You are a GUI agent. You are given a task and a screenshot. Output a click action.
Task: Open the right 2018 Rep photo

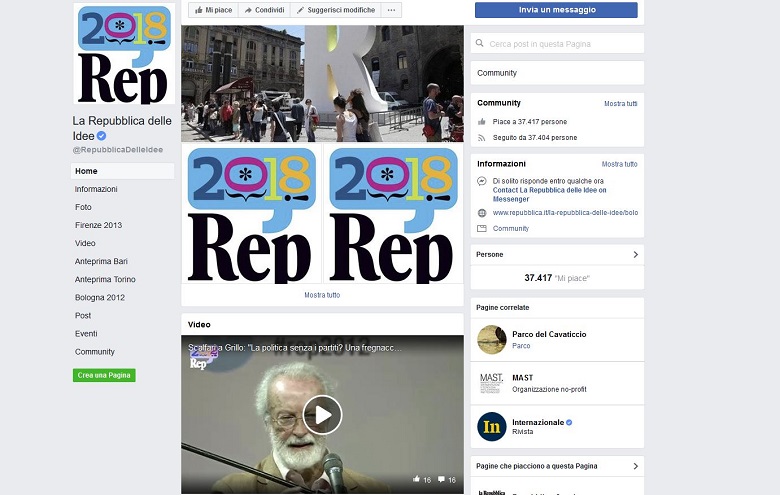[393, 213]
